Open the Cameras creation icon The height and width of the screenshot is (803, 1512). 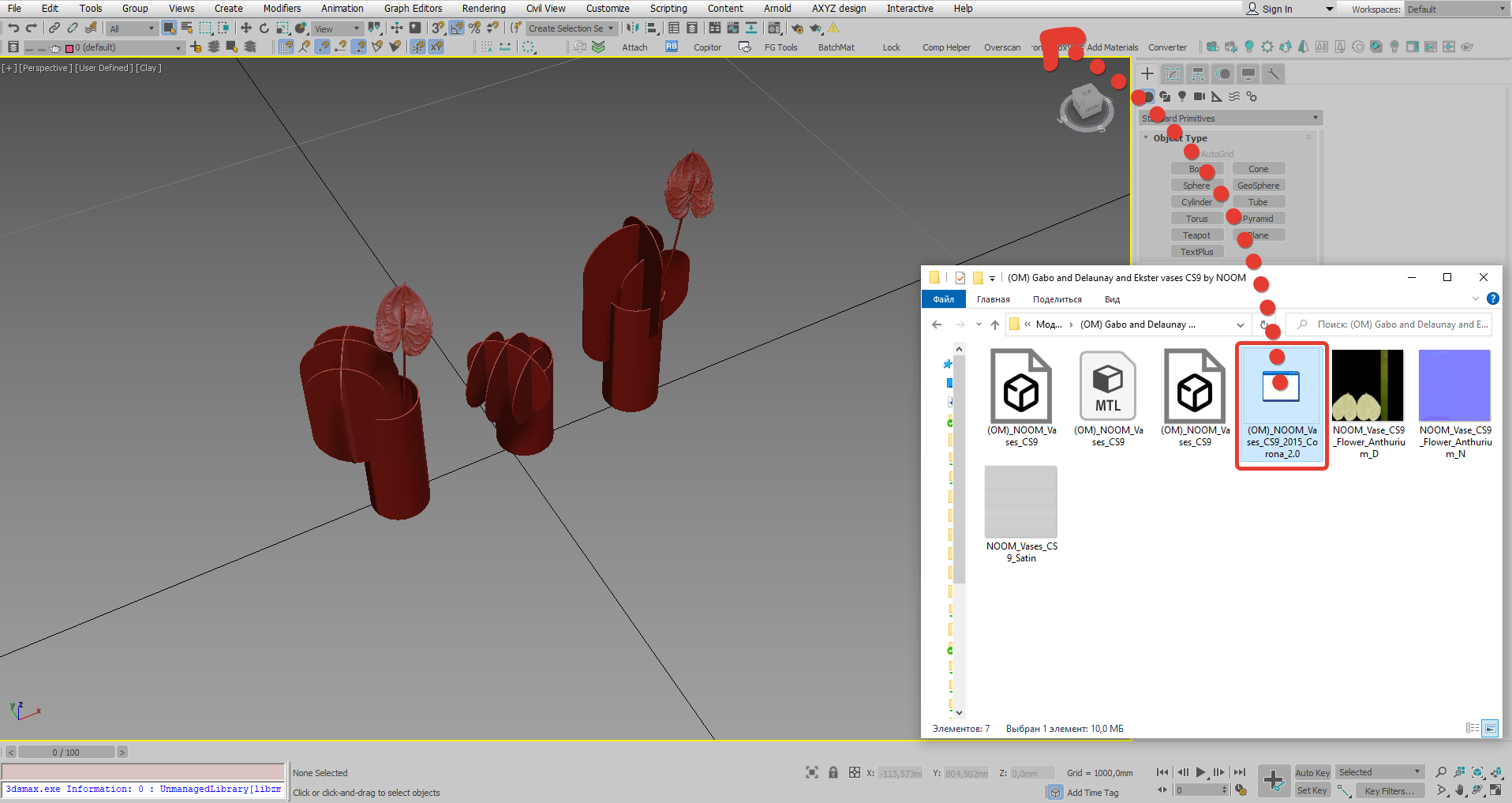(1199, 96)
